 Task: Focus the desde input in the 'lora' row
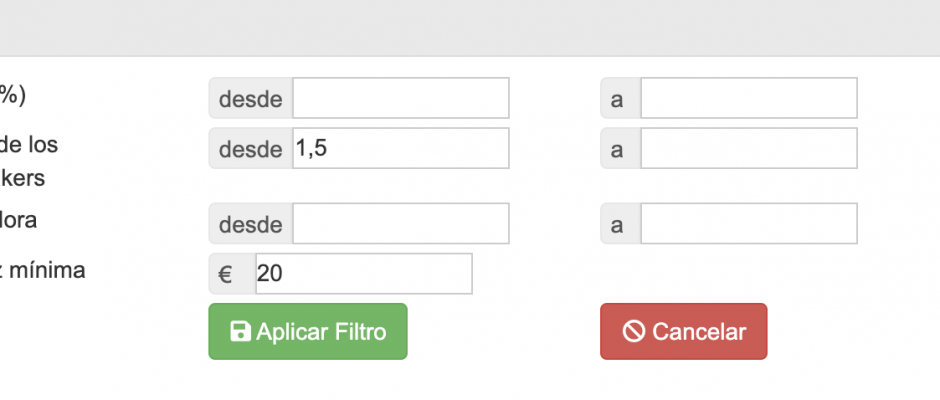pyautogui.click(x=401, y=224)
